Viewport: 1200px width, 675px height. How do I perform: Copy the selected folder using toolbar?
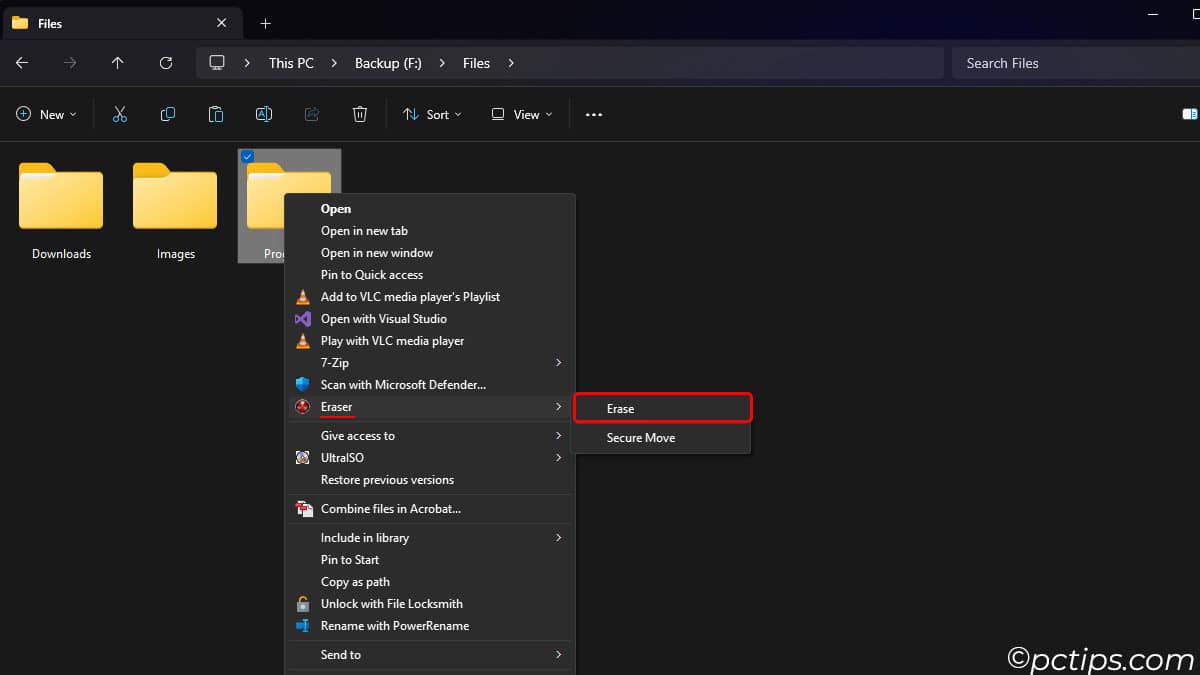click(168, 114)
